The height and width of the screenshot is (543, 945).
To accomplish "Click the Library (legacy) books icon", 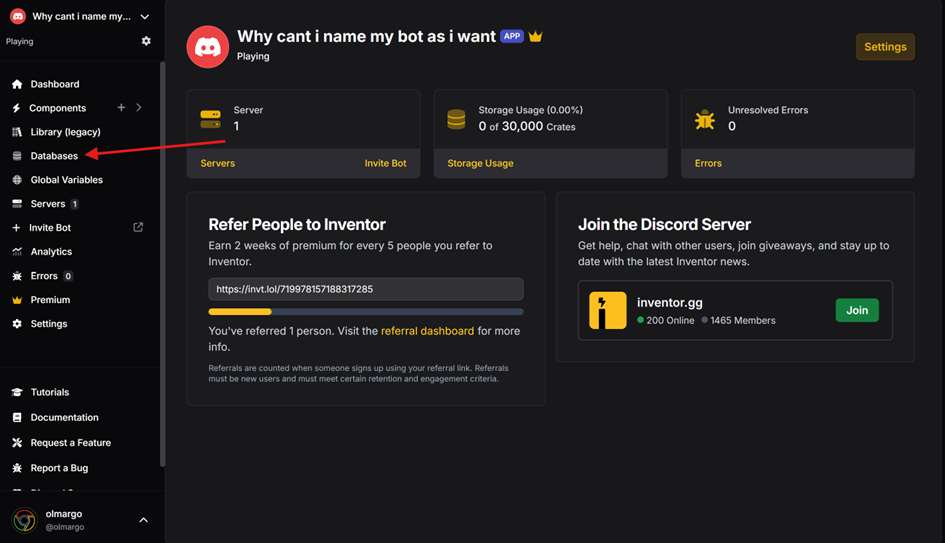I will point(17,132).
